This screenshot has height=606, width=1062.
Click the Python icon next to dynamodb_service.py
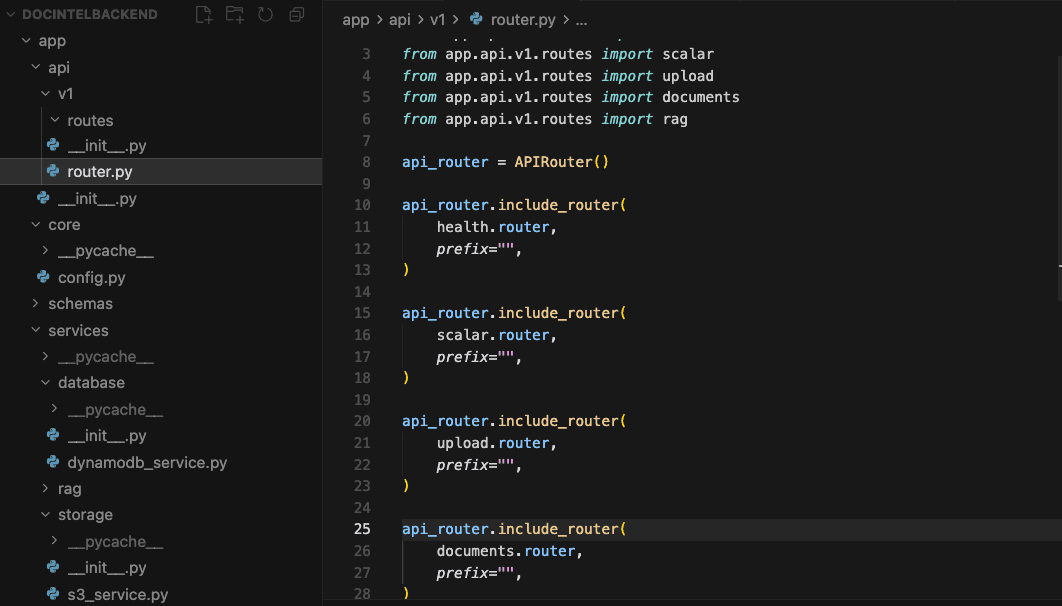coord(54,462)
